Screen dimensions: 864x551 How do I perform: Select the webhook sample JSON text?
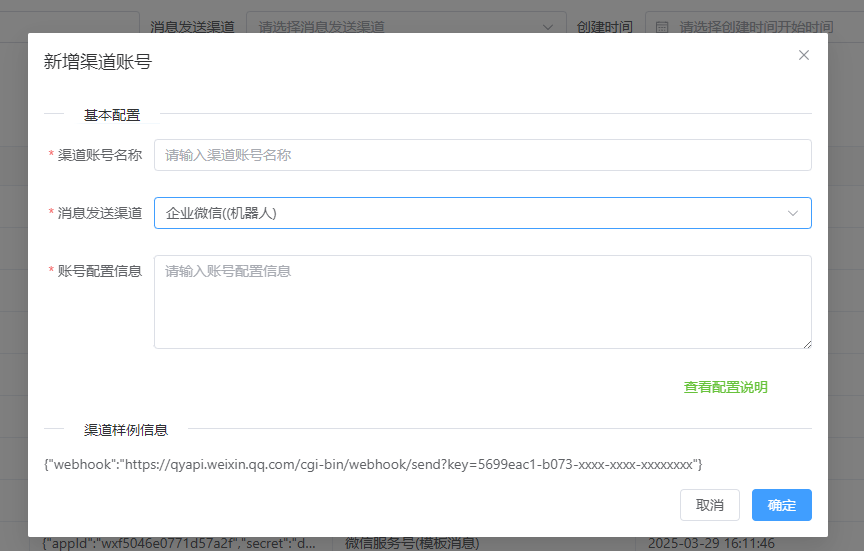(373, 464)
